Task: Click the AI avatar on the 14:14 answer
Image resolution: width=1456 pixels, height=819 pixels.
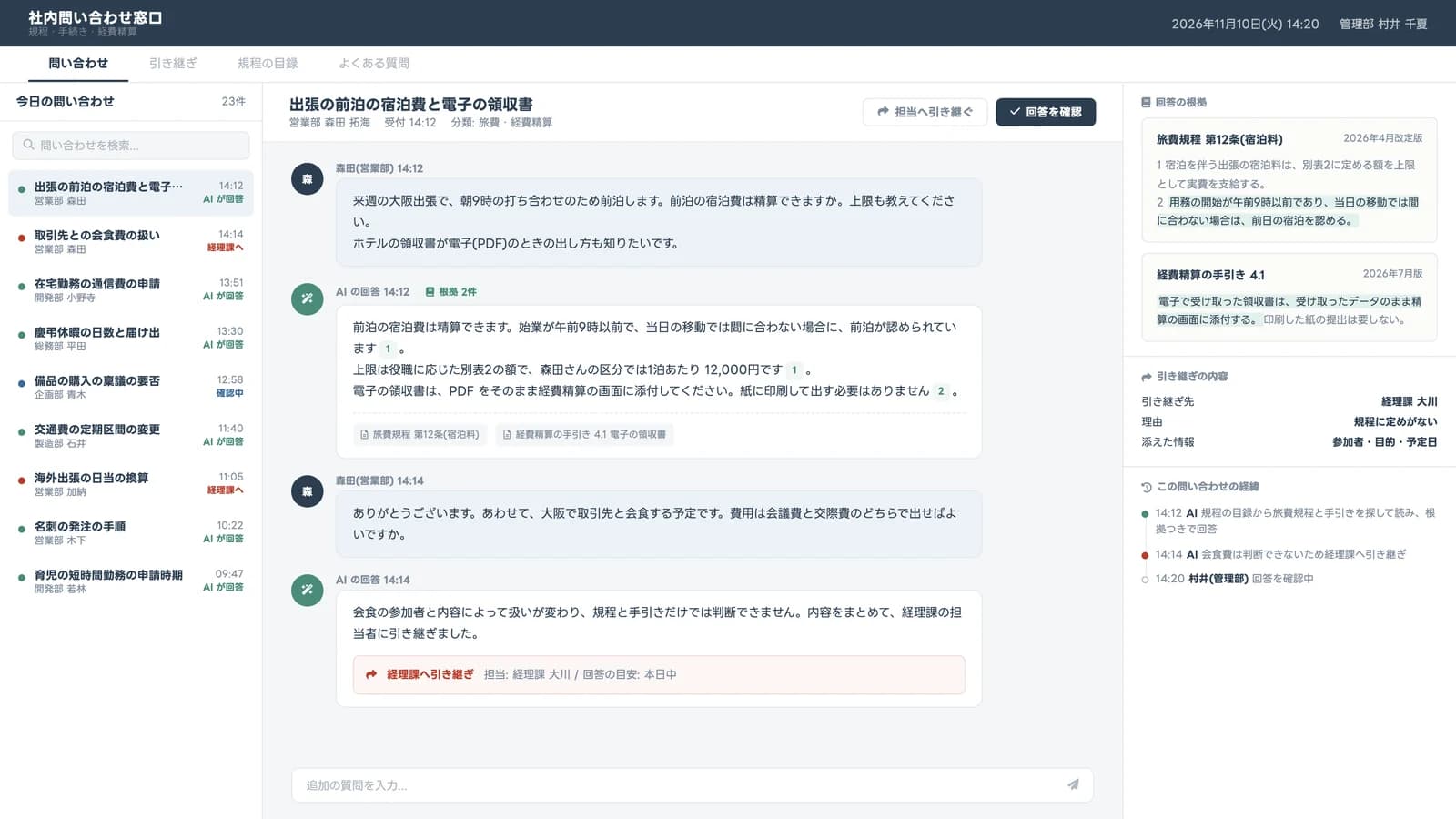Action: click(308, 590)
